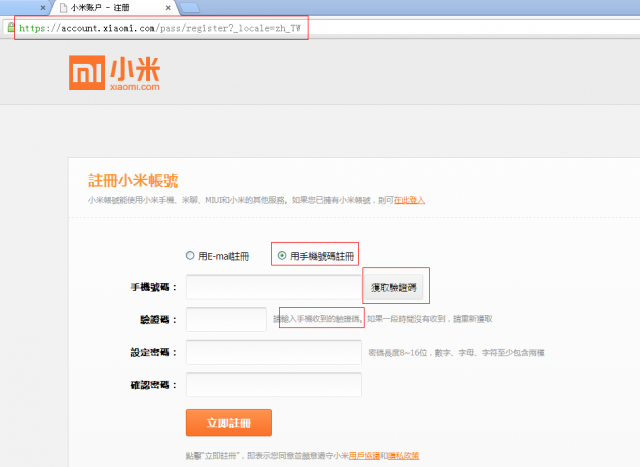Click the set password input field

pyautogui.click(x=274, y=352)
